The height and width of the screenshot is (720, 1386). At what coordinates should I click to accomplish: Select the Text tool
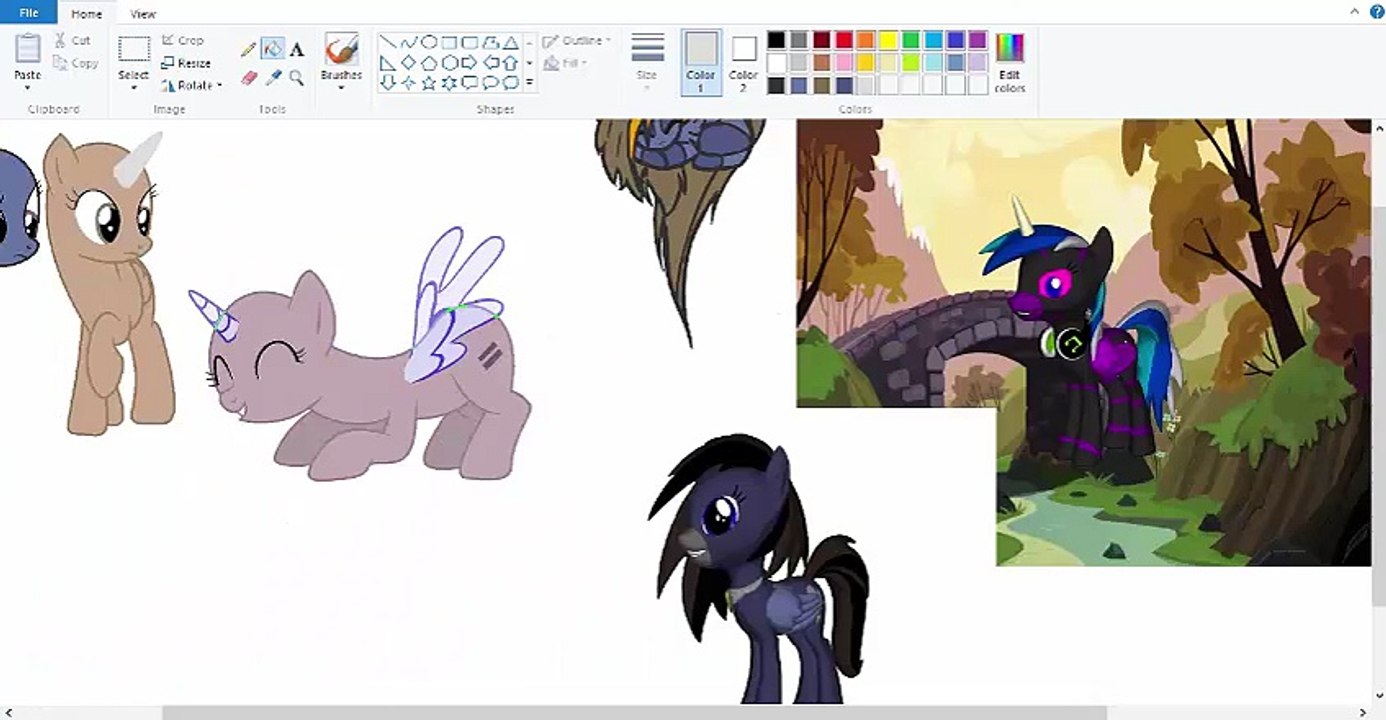pos(296,49)
